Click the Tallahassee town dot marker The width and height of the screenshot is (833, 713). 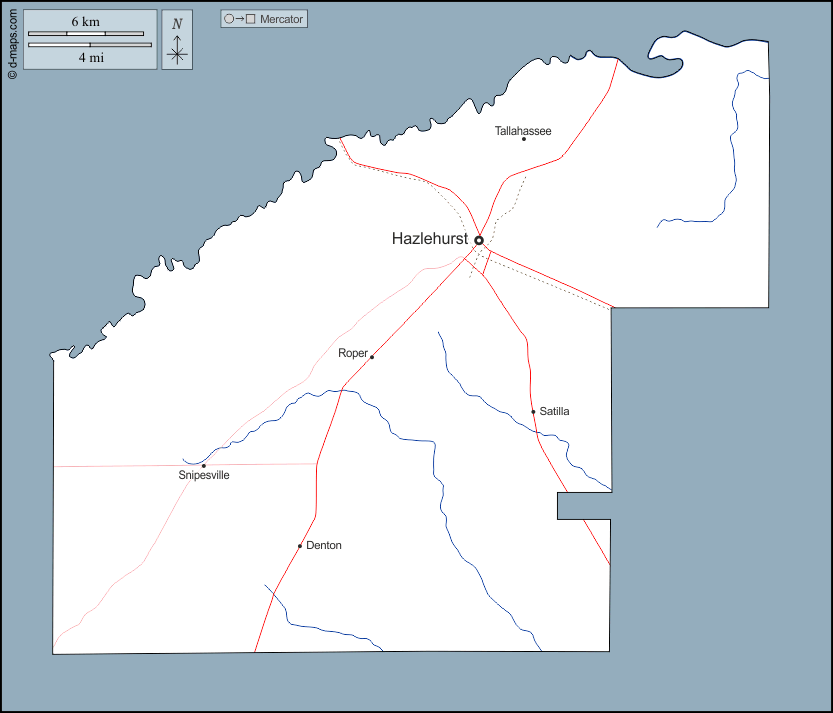point(523,139)
